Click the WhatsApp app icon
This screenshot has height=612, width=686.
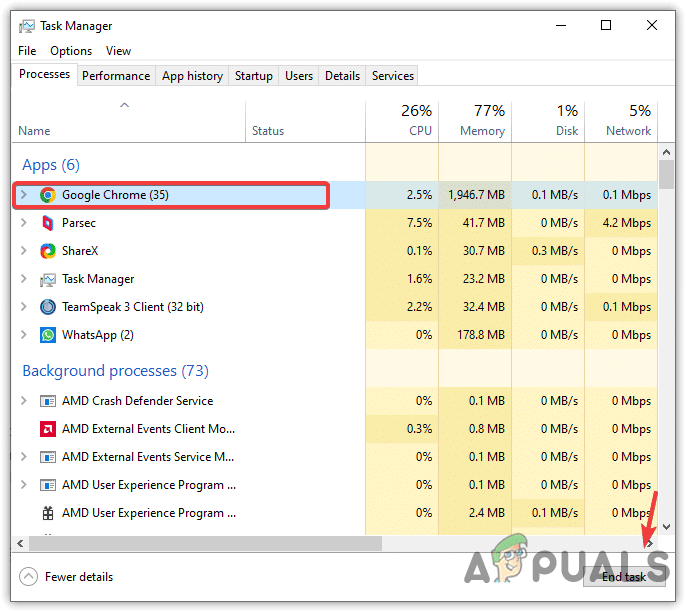pyautogui.click(x=48, y=335)
